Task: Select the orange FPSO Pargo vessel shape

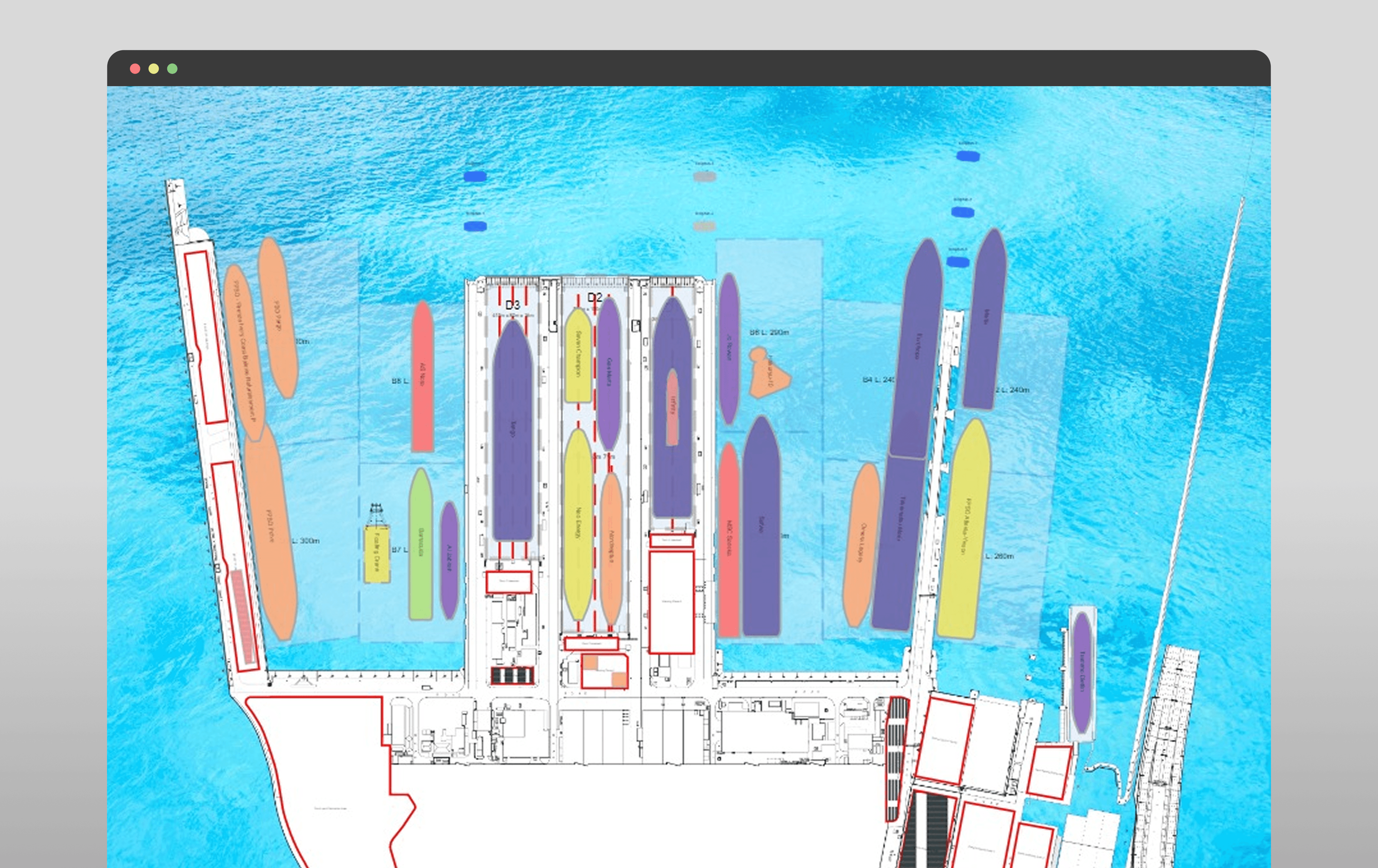Action: point(277,318)
